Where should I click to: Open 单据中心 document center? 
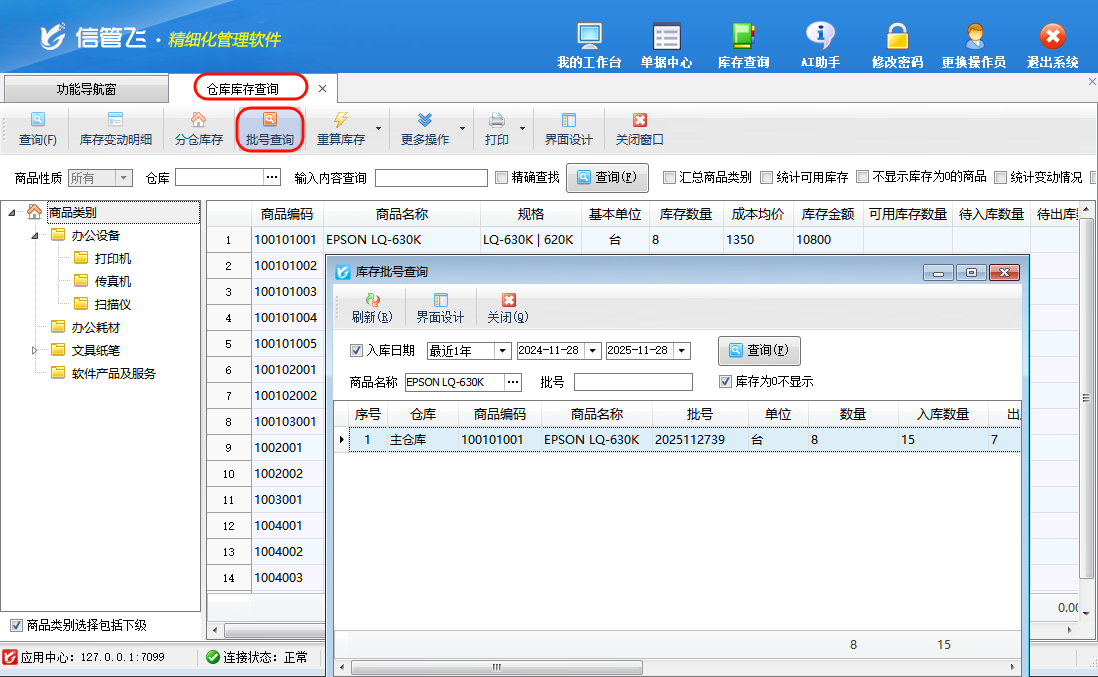[666, 38]
